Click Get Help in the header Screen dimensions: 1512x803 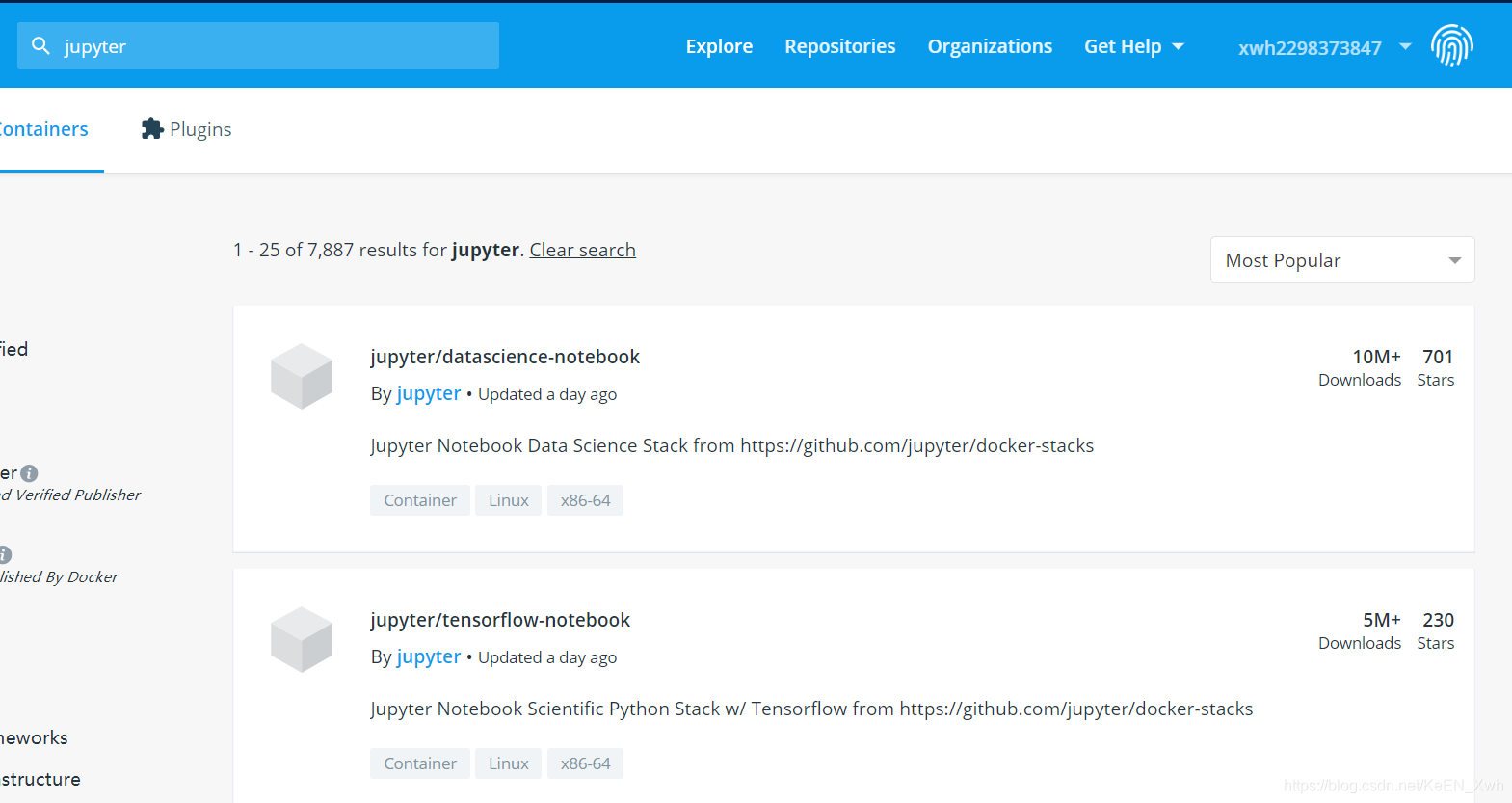1123,46
